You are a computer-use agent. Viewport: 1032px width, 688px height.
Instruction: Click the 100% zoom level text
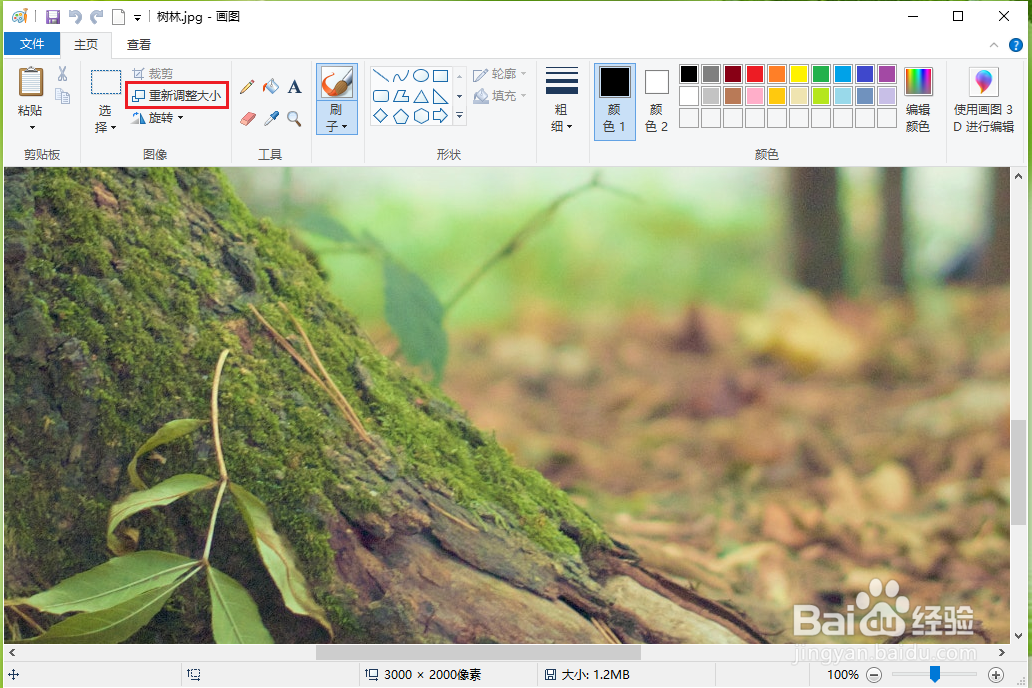(842, 675)
